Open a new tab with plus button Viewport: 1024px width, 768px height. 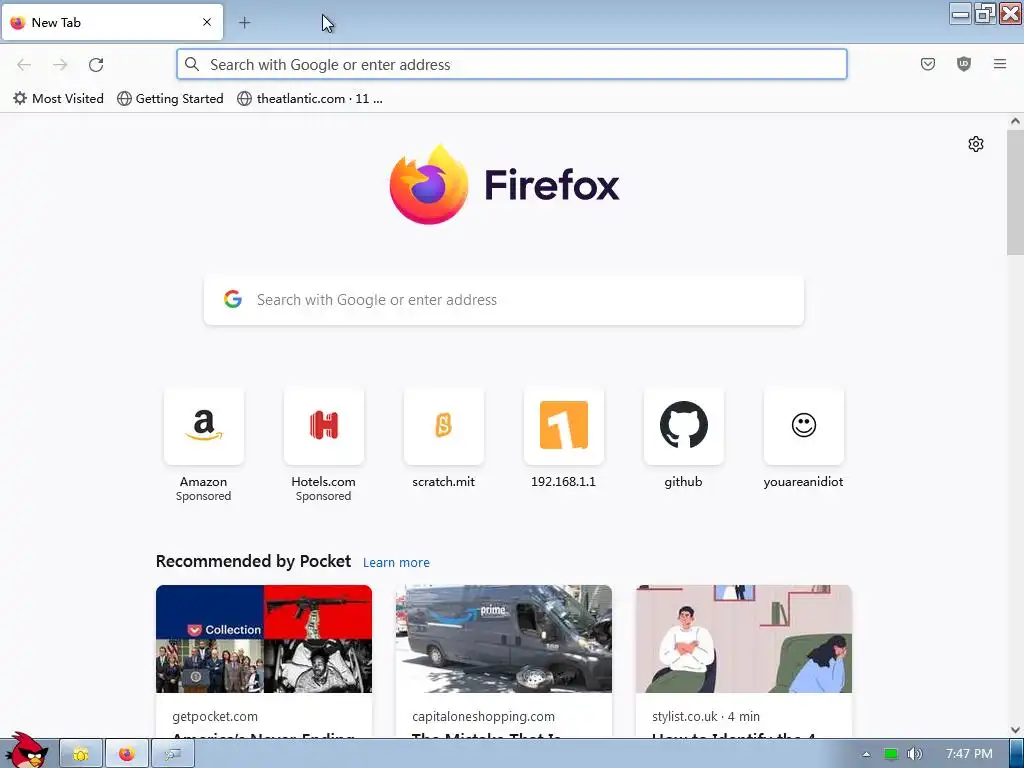pyautogui.click(x=244, y=23)
